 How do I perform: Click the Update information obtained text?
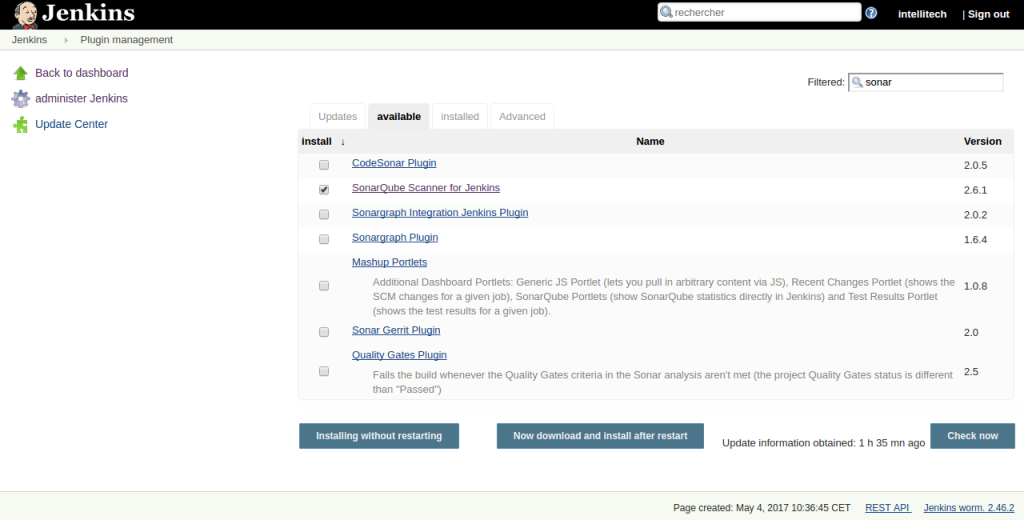(x=824, y=443)
